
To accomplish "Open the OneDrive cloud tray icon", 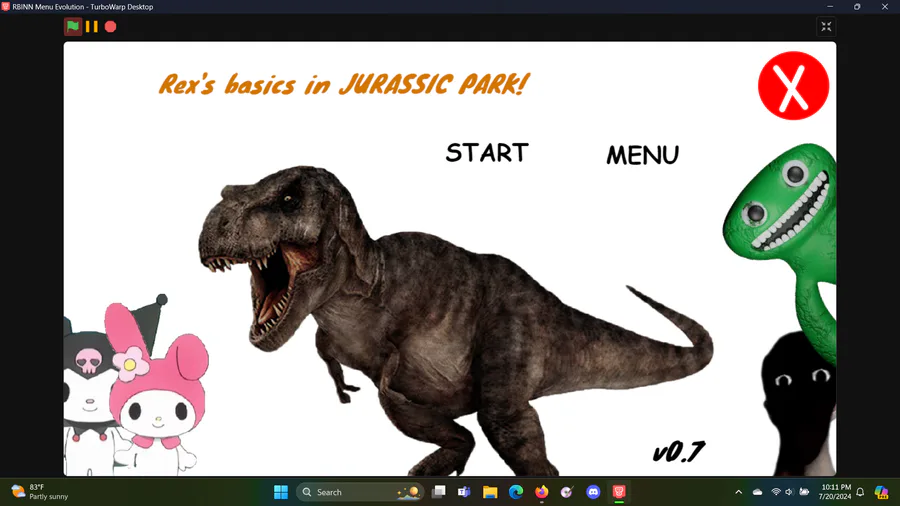I will pyautogui.click(x=758, y=492).
